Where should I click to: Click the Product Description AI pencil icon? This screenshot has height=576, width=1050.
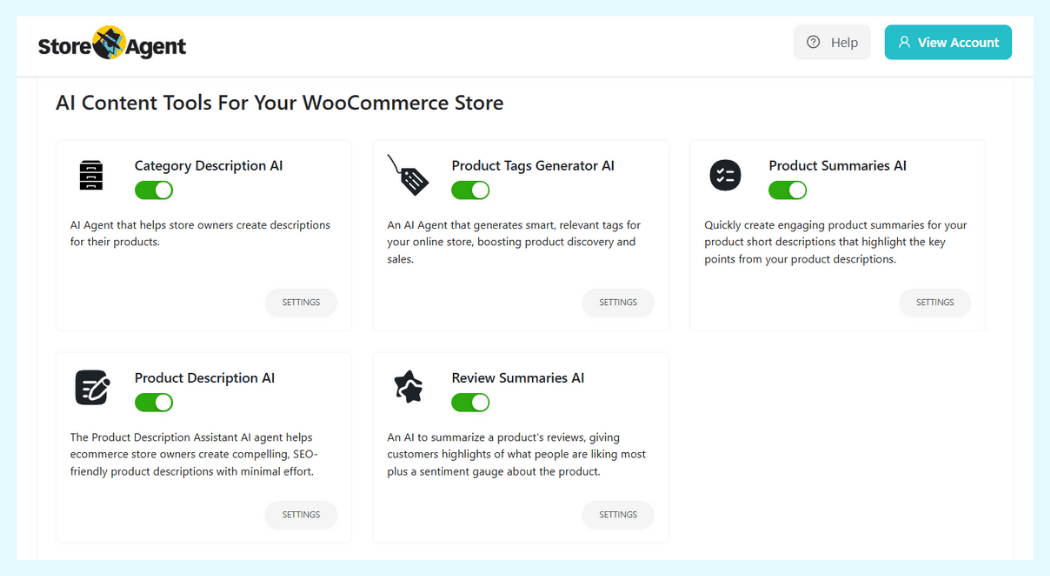92,387
